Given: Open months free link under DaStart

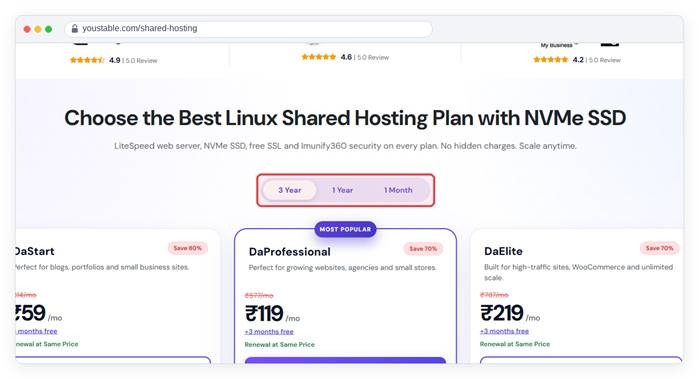Looking at the screenshot, I should pyautogui.click(x=37, y=331).
